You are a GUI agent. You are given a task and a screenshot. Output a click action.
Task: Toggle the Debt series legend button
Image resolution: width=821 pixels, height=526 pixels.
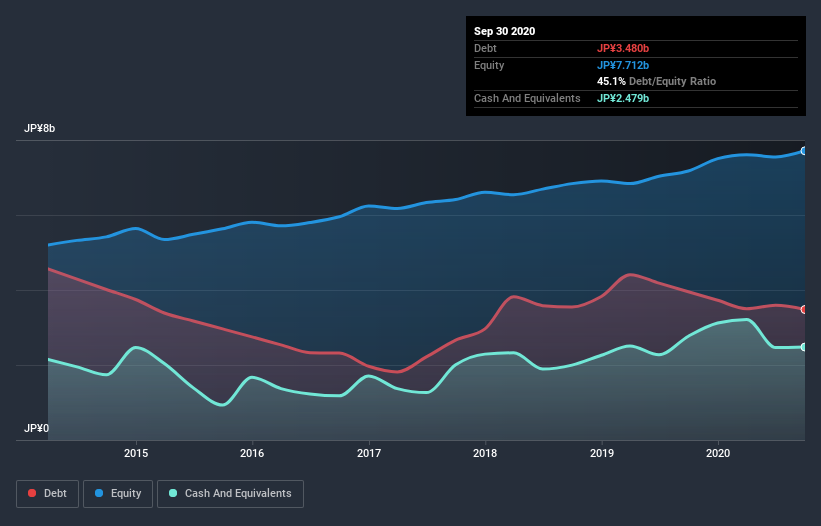[x=47, y=494]
